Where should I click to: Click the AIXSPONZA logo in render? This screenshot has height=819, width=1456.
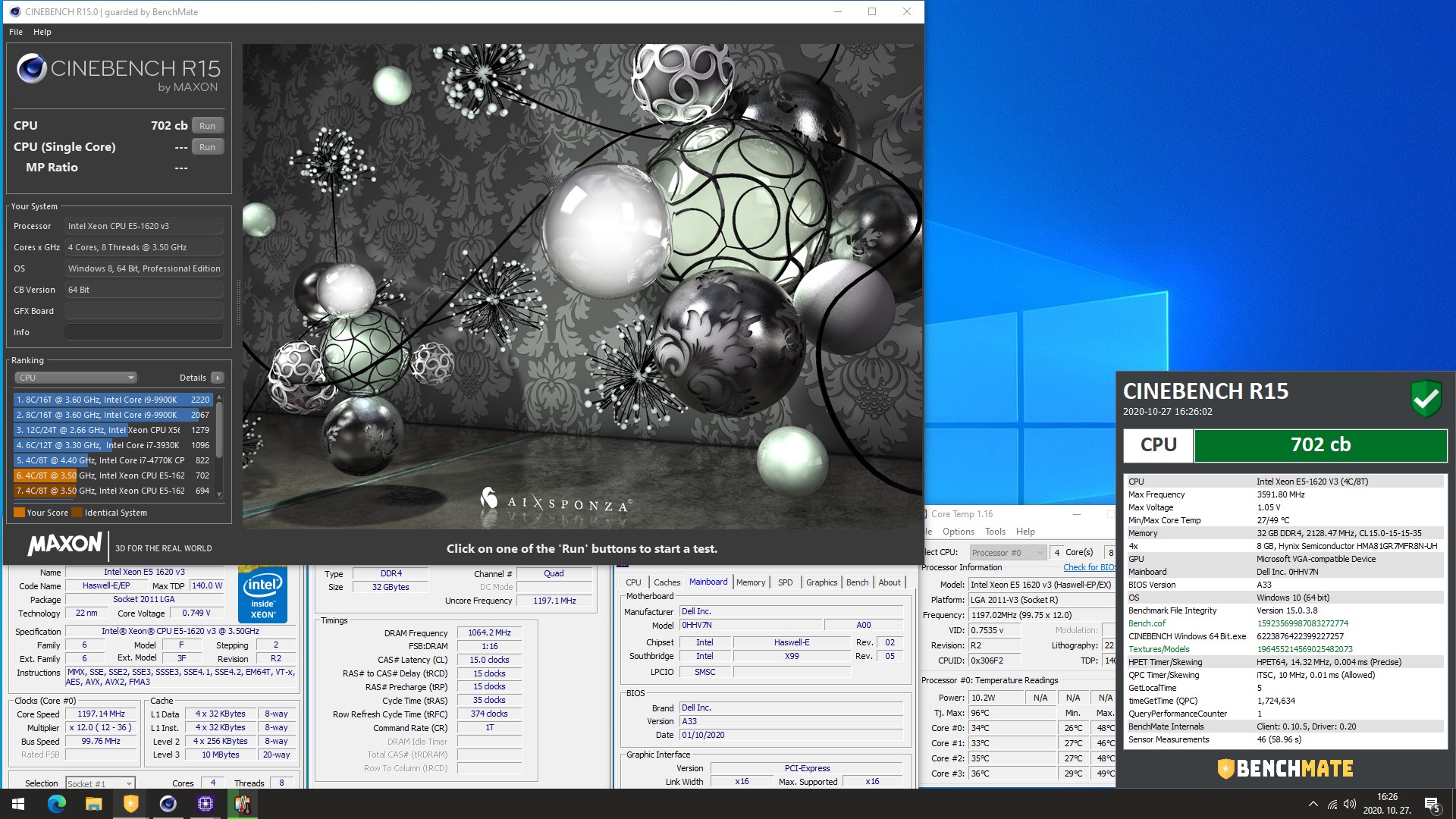(556, 500)
